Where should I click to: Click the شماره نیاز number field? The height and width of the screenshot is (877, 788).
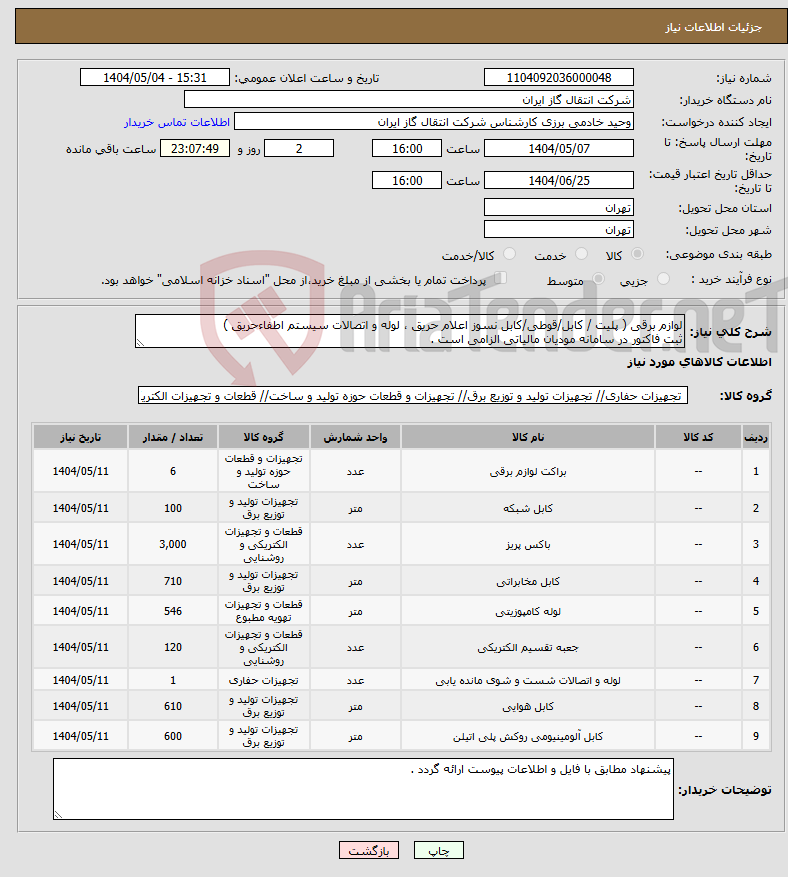click(x=559, y=77)
